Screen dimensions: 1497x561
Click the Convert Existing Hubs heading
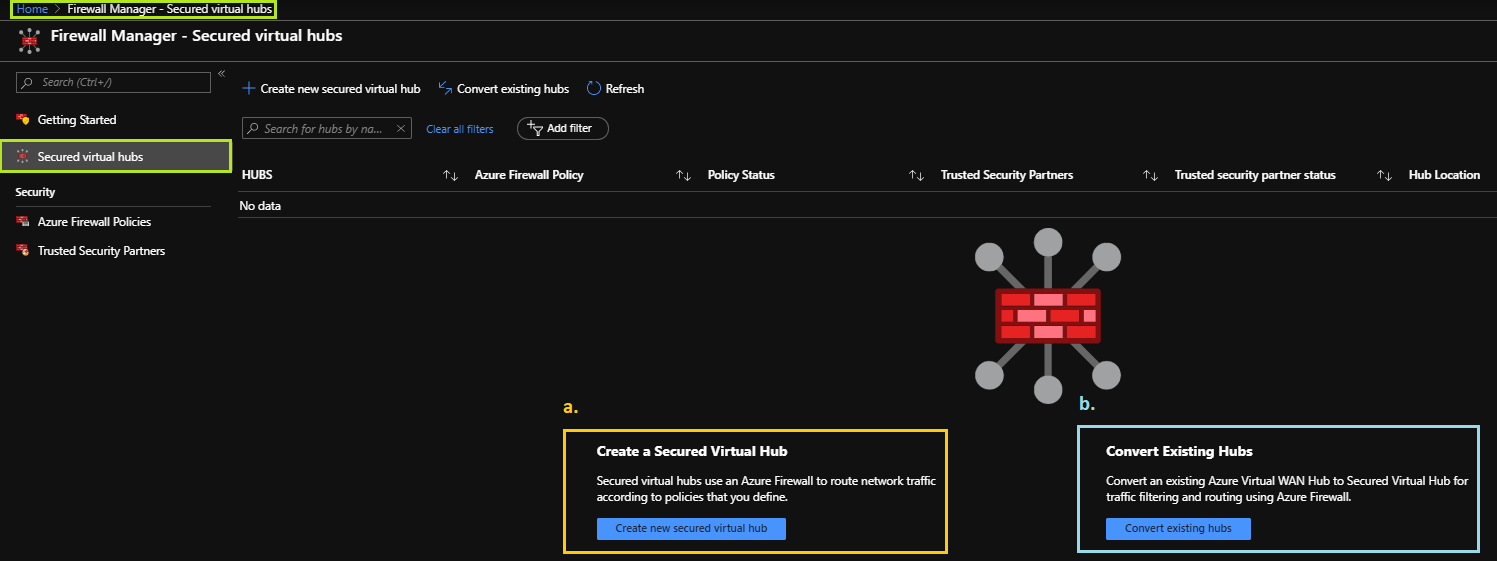point(1179,452)
